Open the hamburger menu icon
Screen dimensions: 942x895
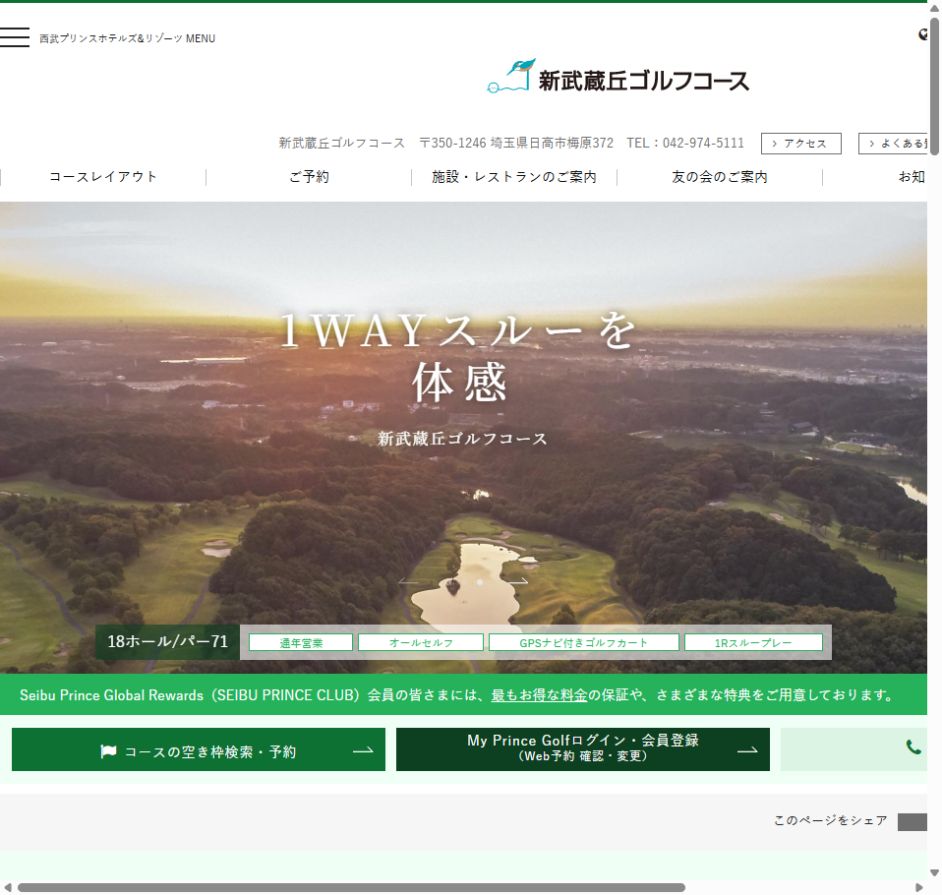[14, 37]
